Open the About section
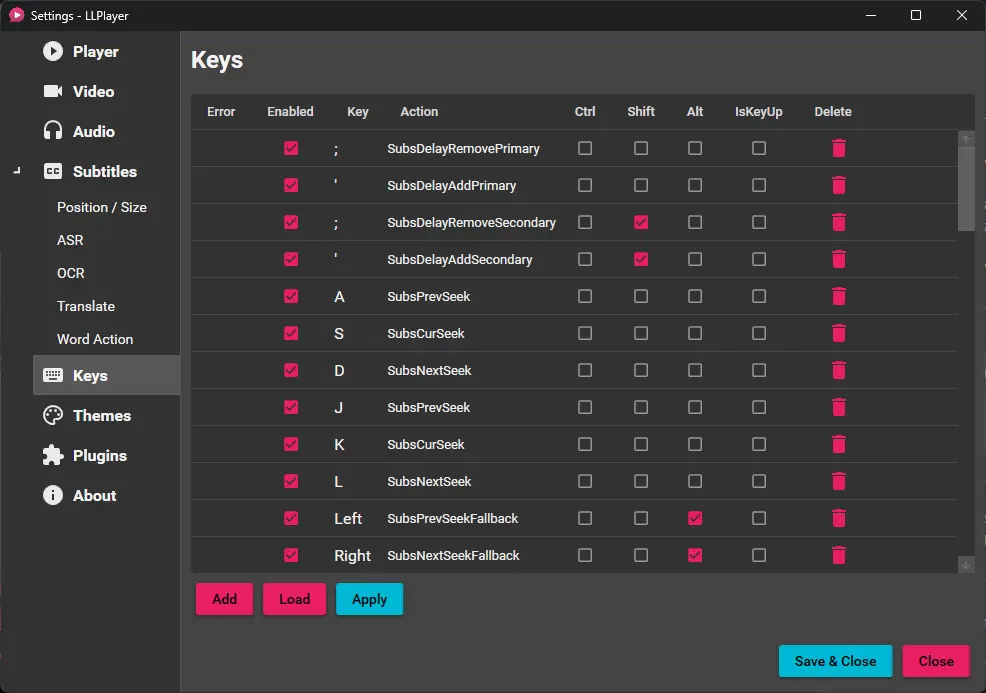Screen dimensions: 986x693 (106, 496)
